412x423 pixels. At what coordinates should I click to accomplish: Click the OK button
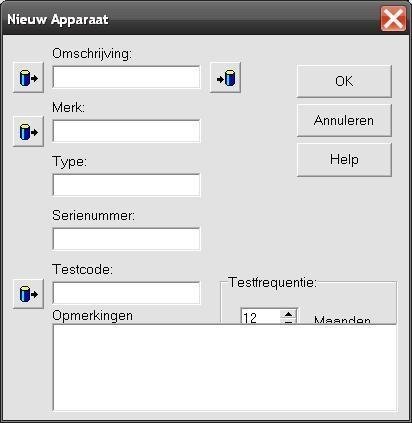click(x=344, y=81)
